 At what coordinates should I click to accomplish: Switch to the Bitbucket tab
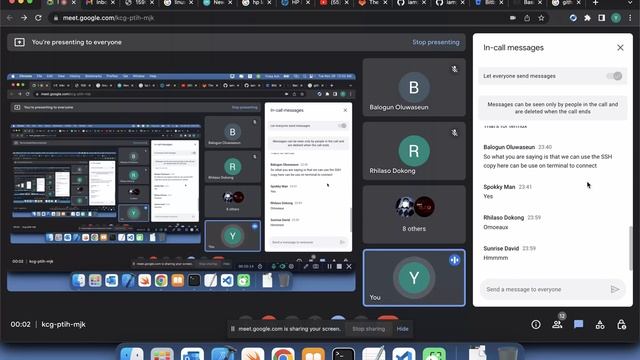(487, 2)
